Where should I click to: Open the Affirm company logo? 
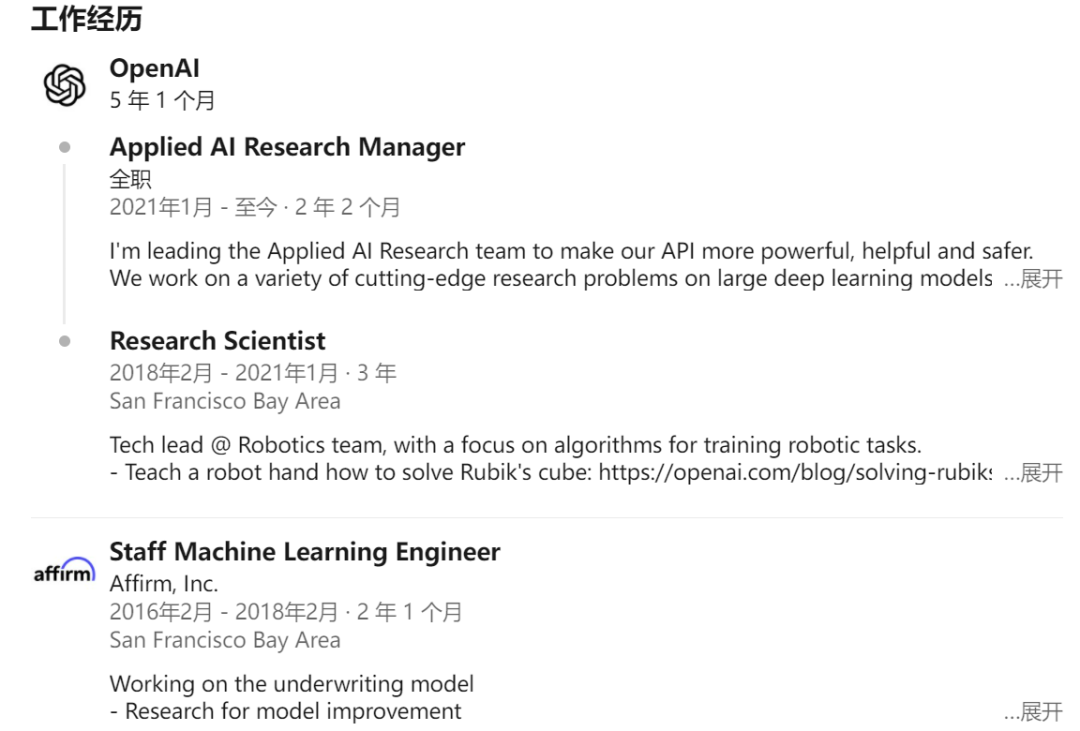coord(64,570)
